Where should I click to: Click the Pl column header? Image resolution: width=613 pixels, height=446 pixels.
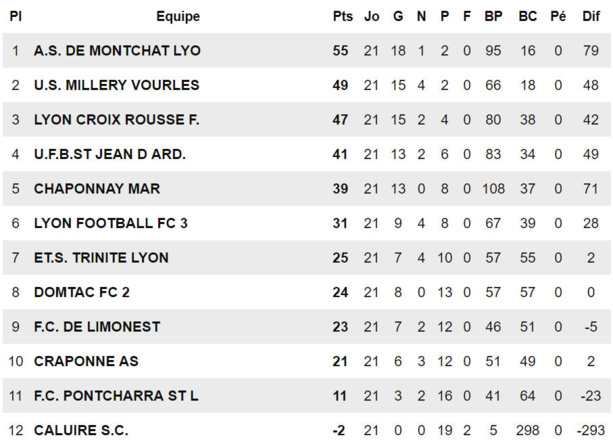click(16, 16)
